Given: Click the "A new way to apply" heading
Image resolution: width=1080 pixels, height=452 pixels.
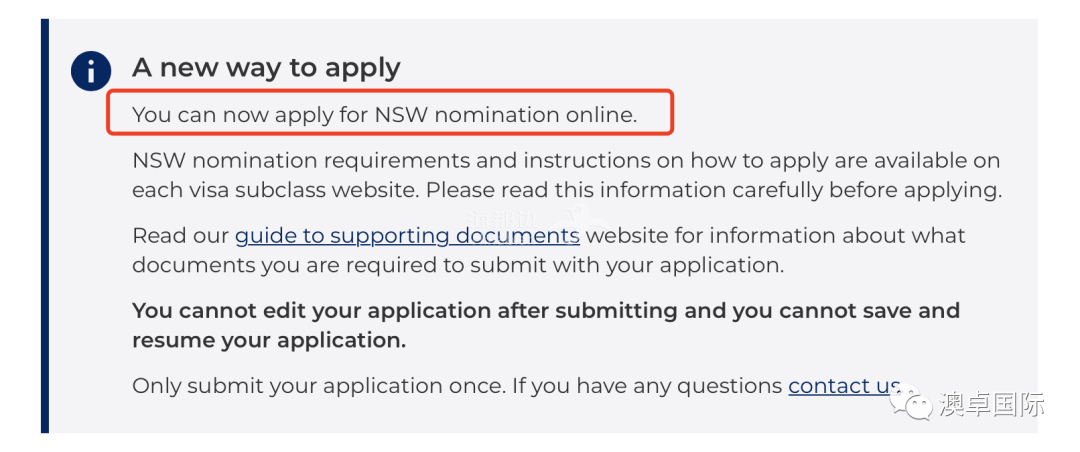Looking at the screenshot, I should click(266, 68).
